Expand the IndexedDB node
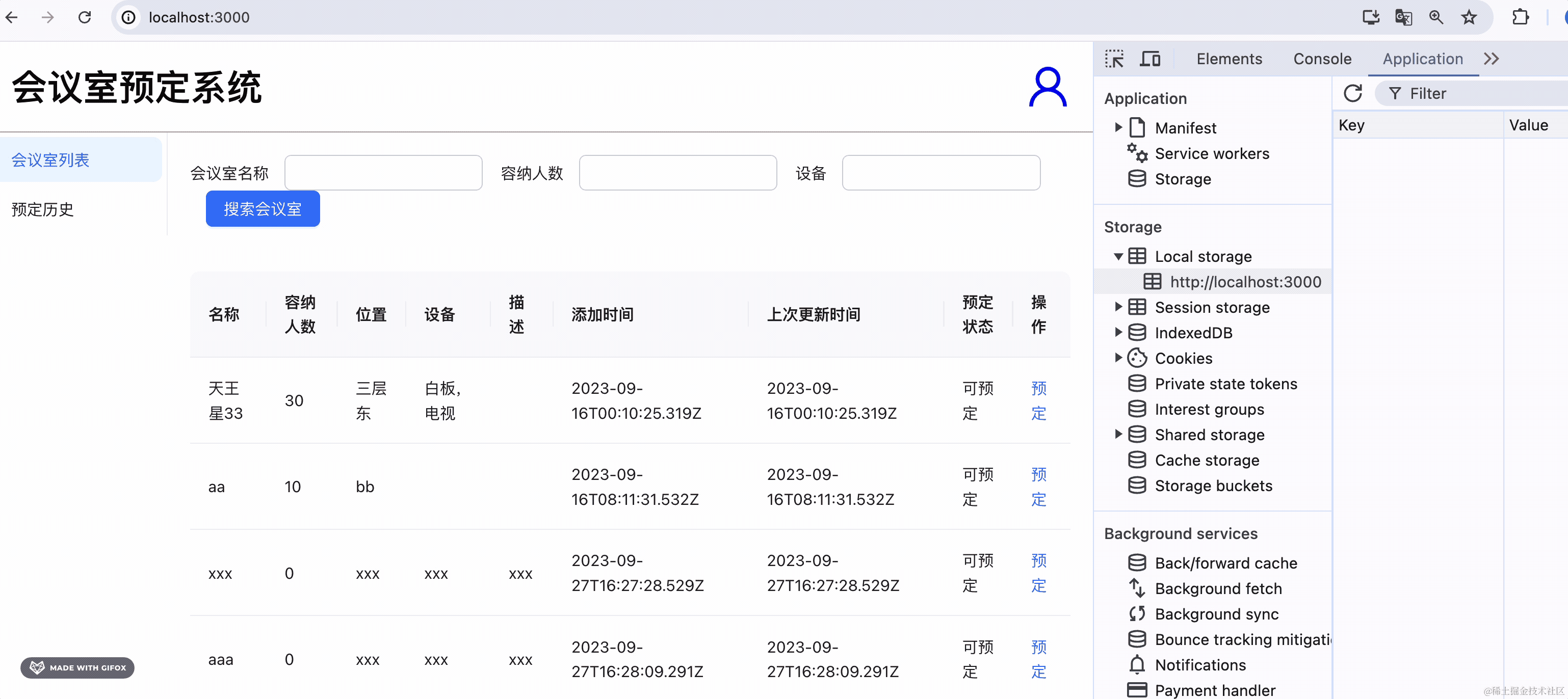Screen dimensions: 1568x699 1118,333
